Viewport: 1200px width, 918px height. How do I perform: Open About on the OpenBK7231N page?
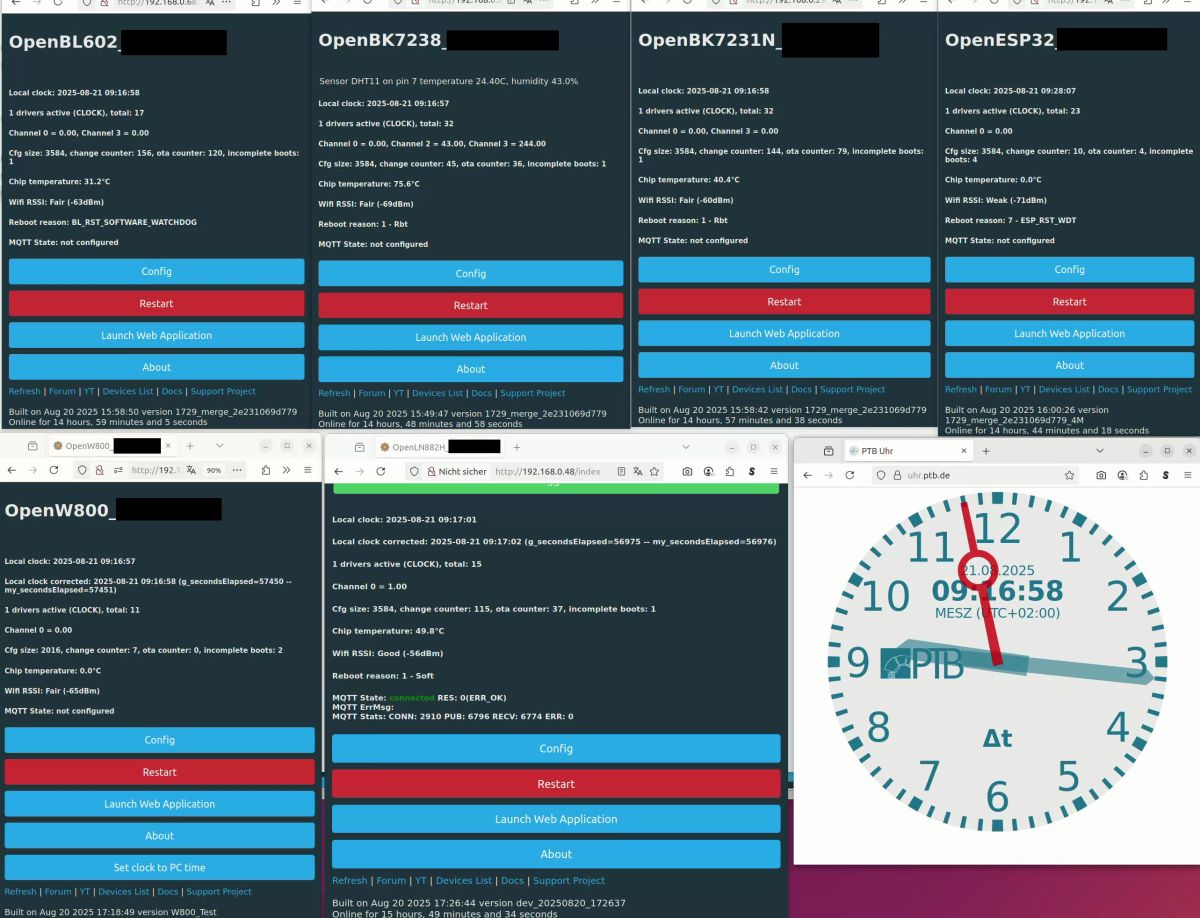point(784,365)
